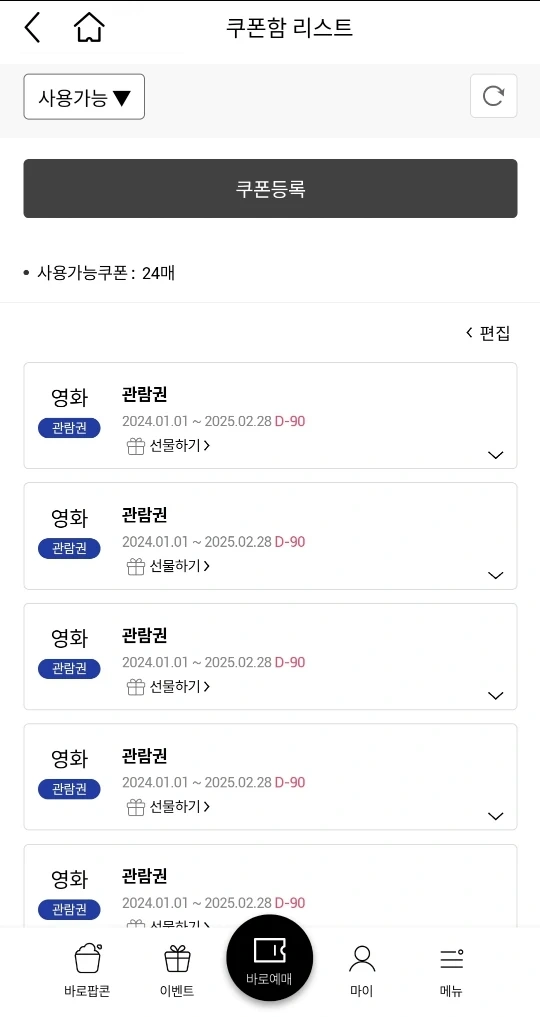This screenshot has height=1017, width=540.
Task: Select the first 영화 관람권 badge
Action: point(69,428)
